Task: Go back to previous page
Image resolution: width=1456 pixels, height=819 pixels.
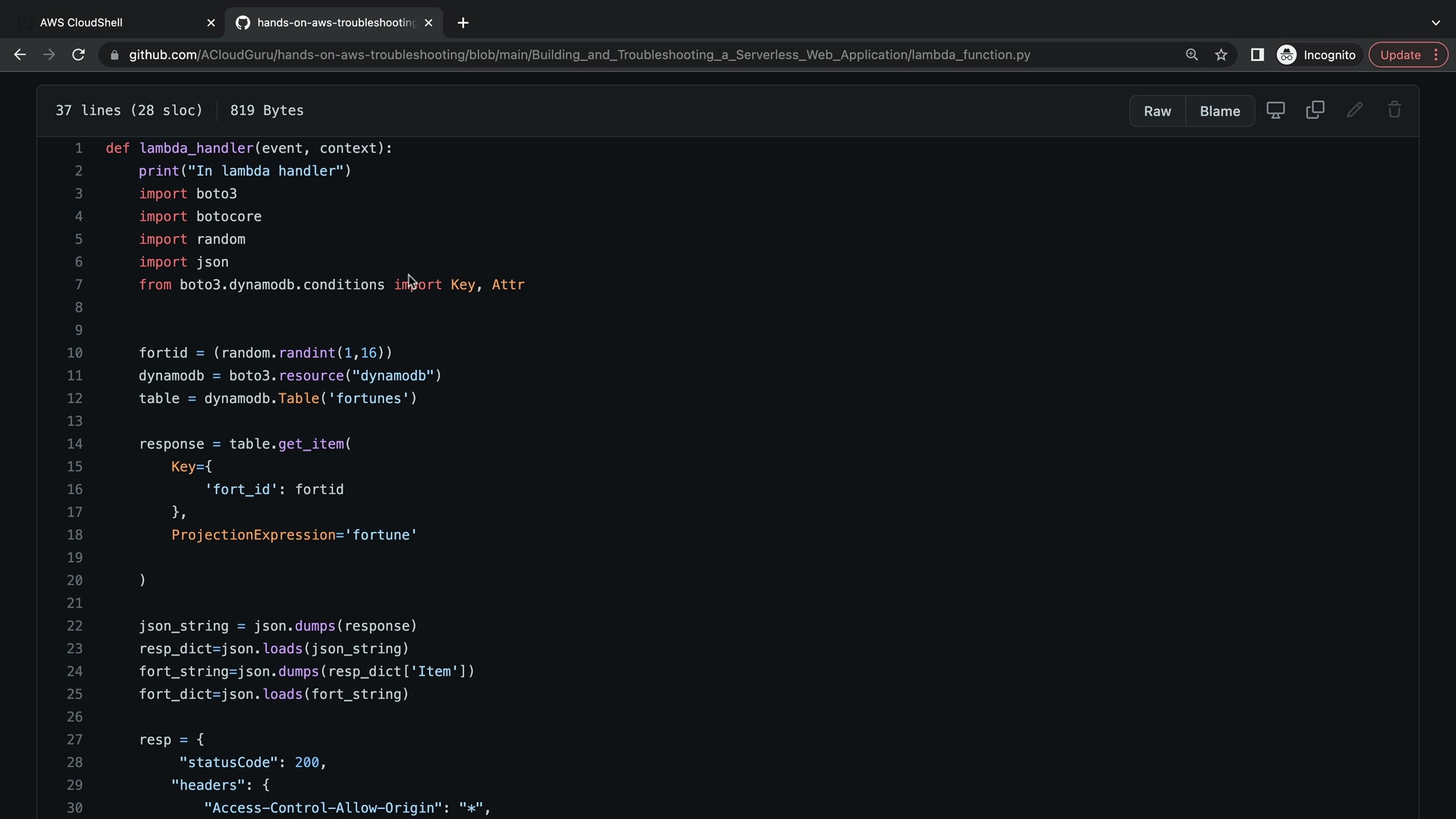Action: 20,55
